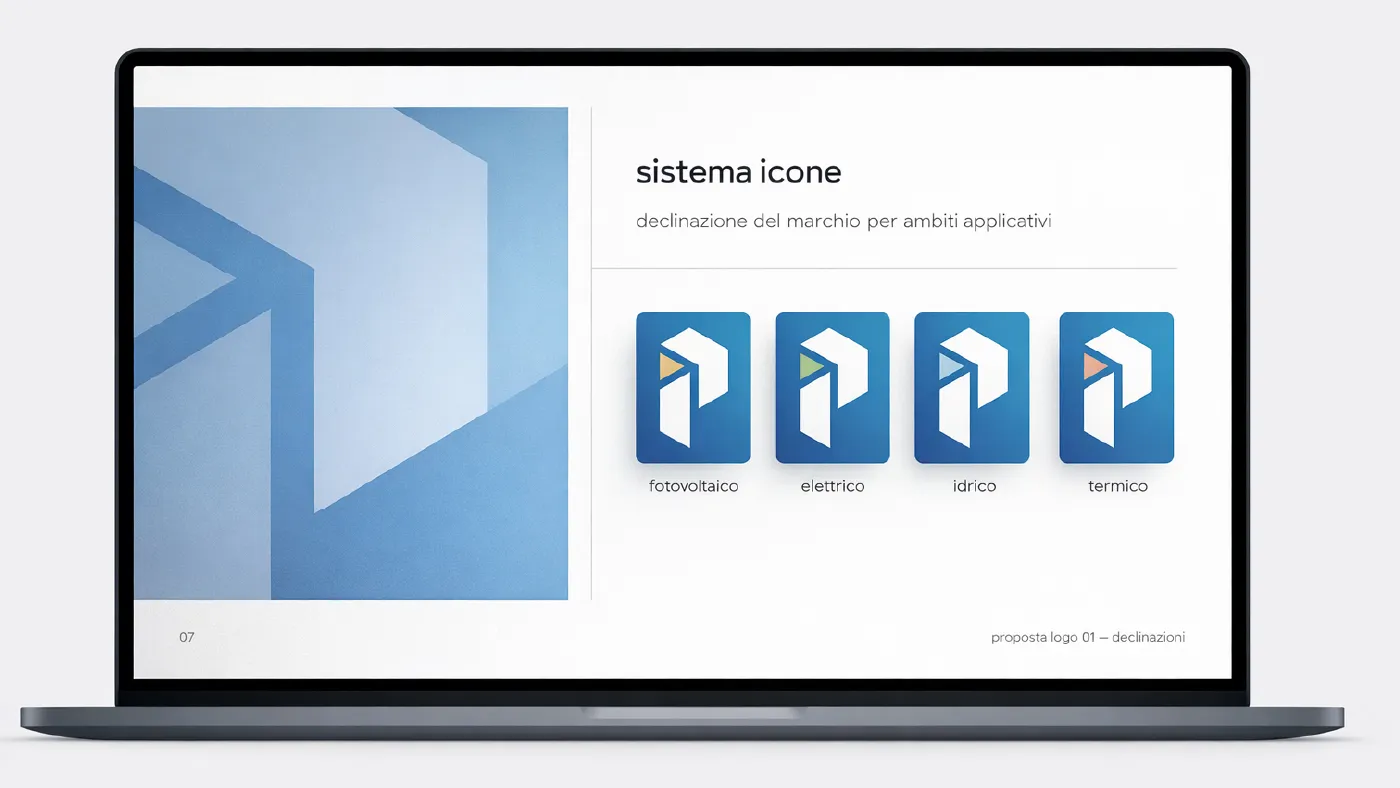1400x788 pixels.
Task: Click green triangle inside elettrico icon
Action: pos(807,368)
